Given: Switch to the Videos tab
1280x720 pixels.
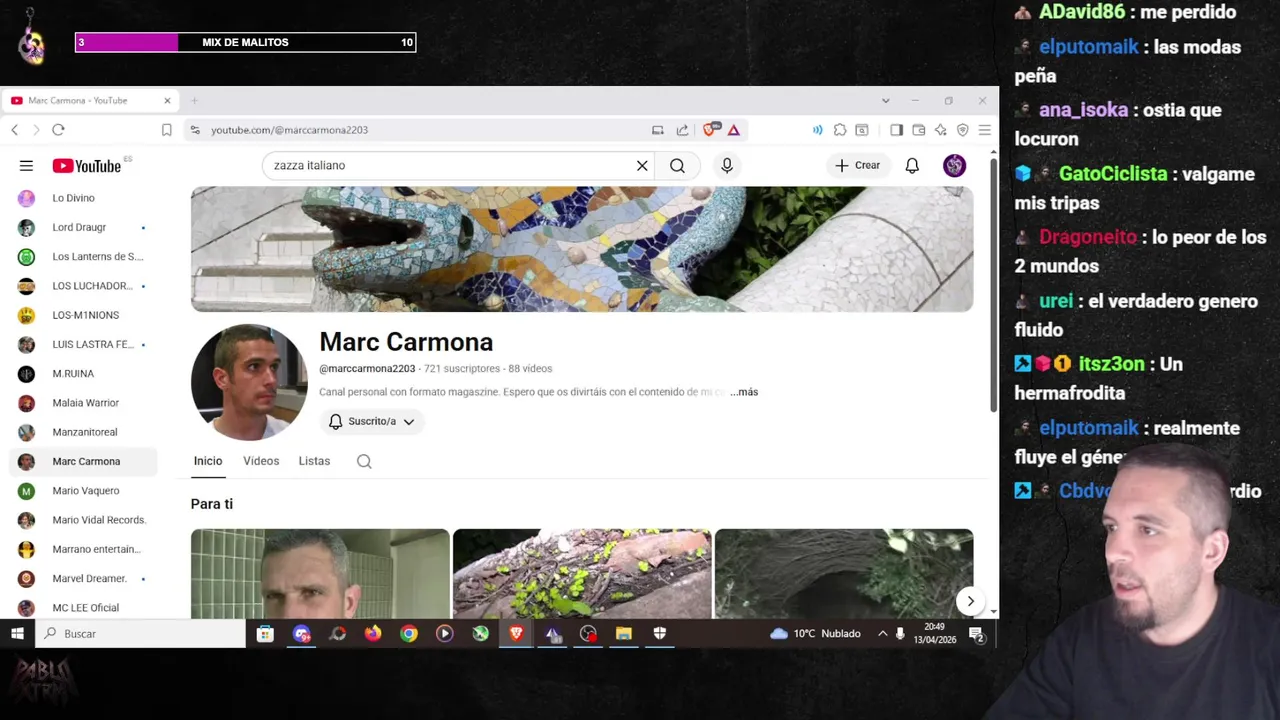Looking at the screenshot, I should [261, 461].
